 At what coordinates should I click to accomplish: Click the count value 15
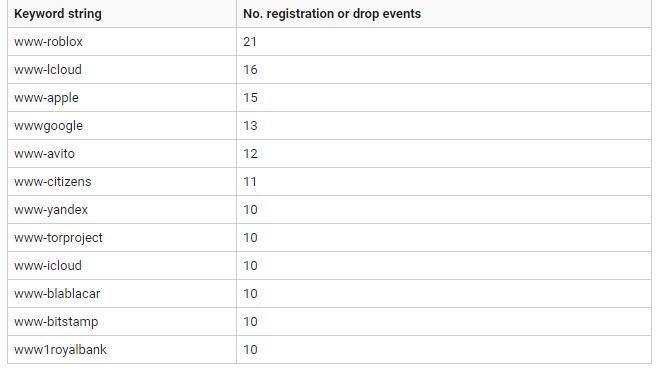coord(250,98)
